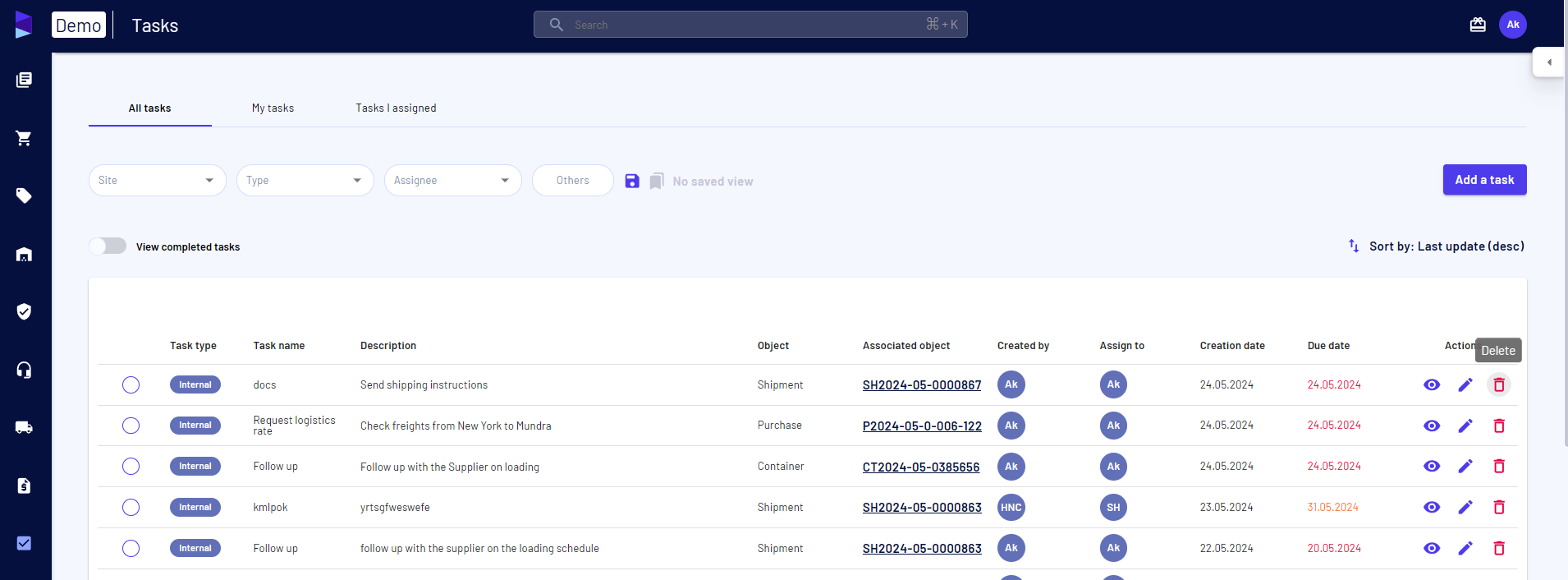The height and width of the screenshot is (580, 1568).
Task: Click the Demo workspace label
Action: (x=79, y=25)
